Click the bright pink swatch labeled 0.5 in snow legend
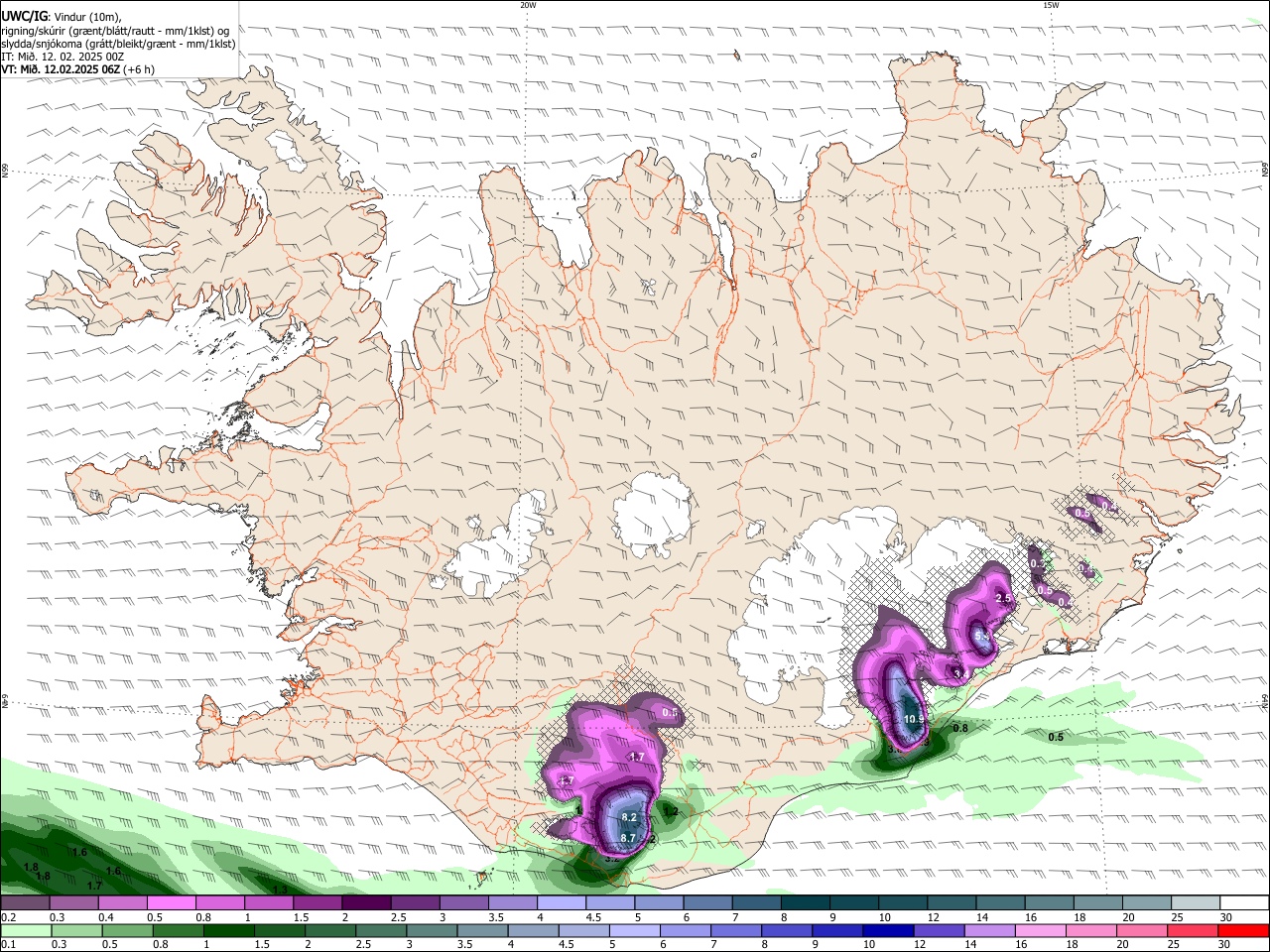The width and height of the screenshot is (1270, 952). click(171, 903)
